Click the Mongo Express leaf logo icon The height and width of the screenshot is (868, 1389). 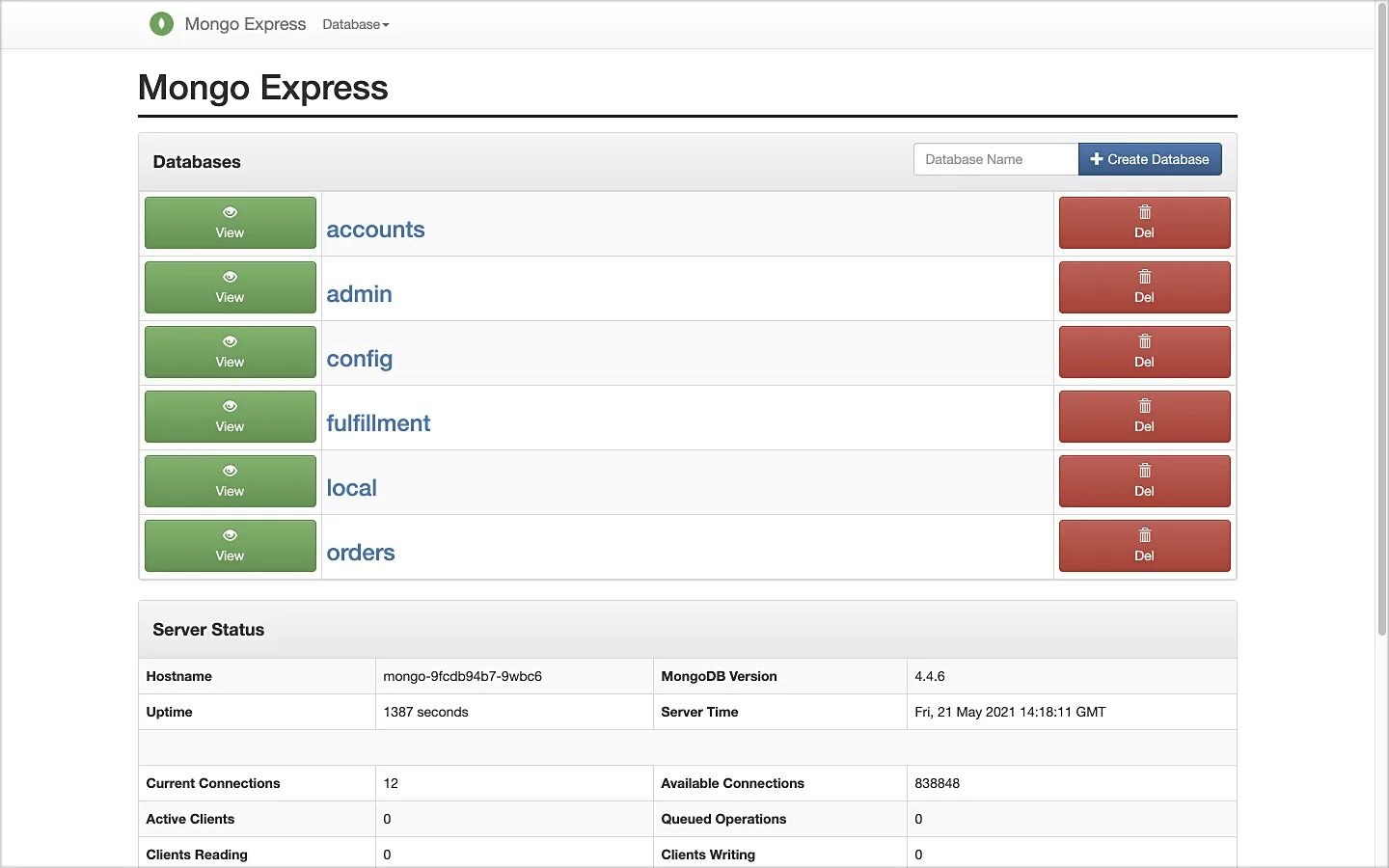coord(161,24)
